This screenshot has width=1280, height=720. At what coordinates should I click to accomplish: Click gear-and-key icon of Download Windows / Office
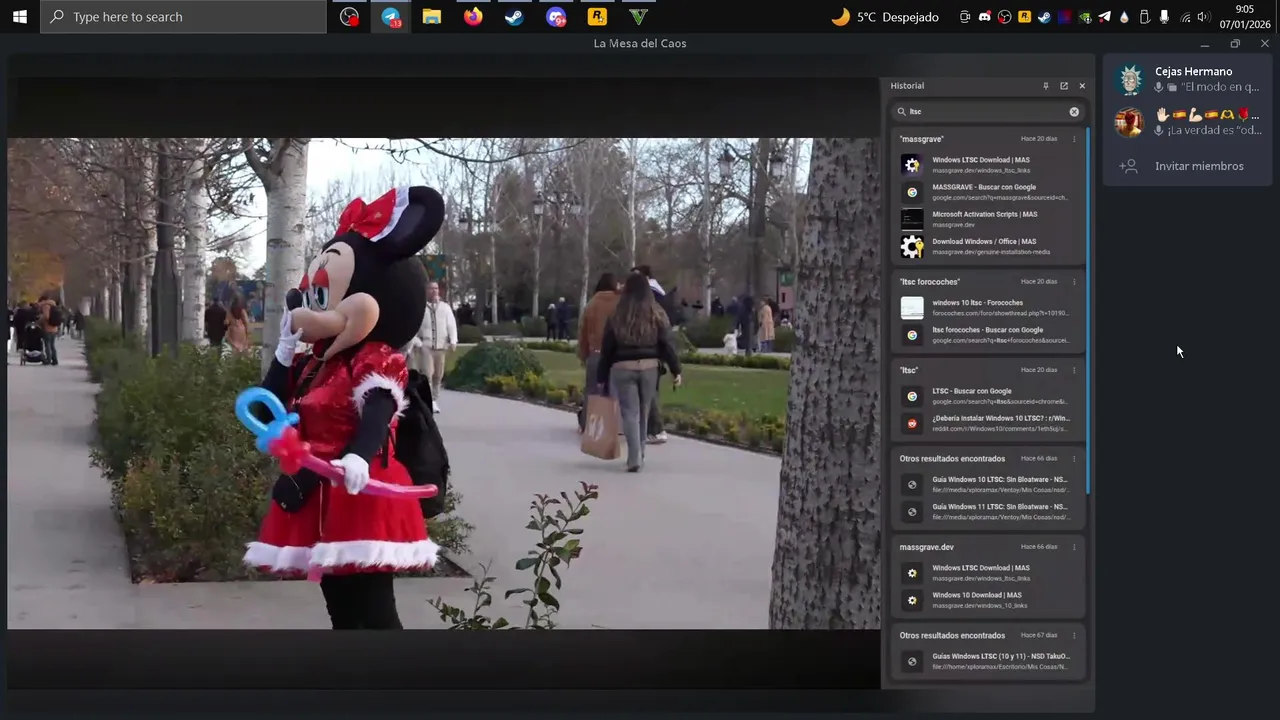pyautogui.click(x=912, y=246)
